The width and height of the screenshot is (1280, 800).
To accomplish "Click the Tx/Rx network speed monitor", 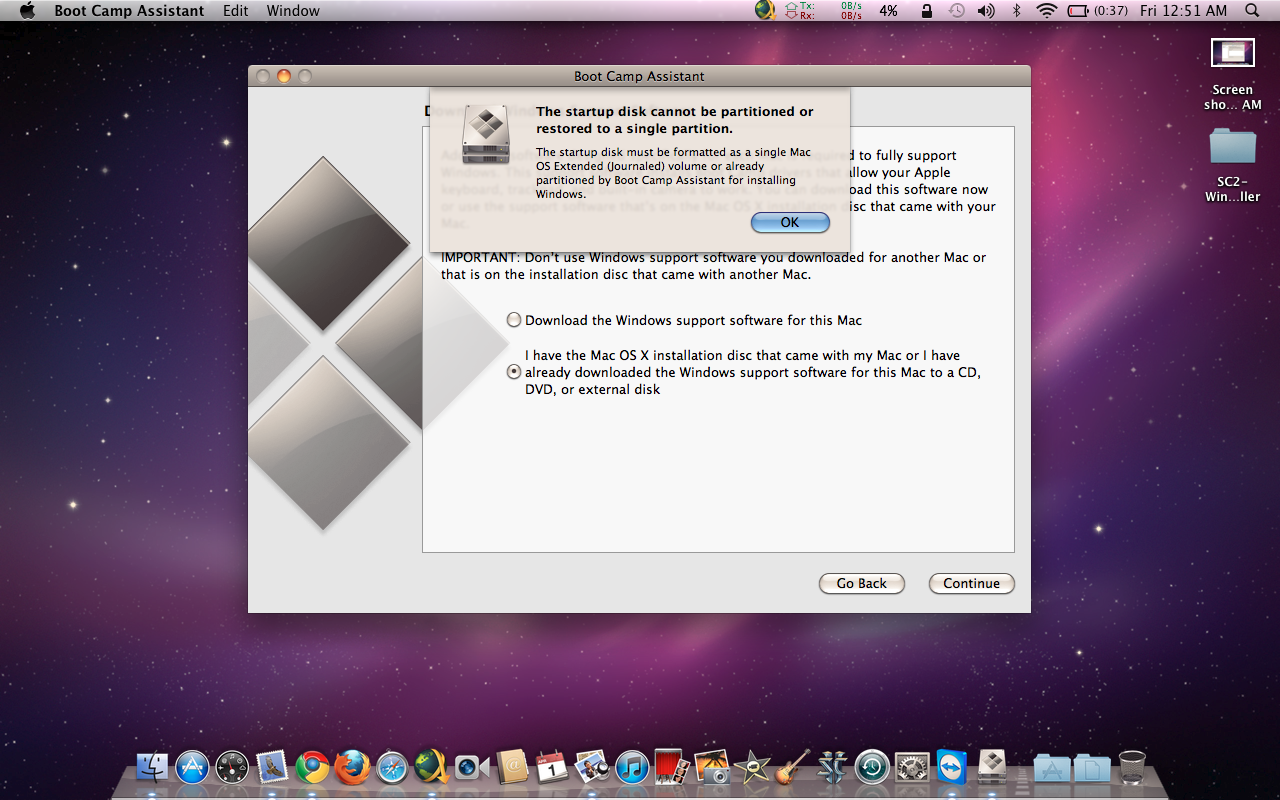I will click(x=824, y=11).
